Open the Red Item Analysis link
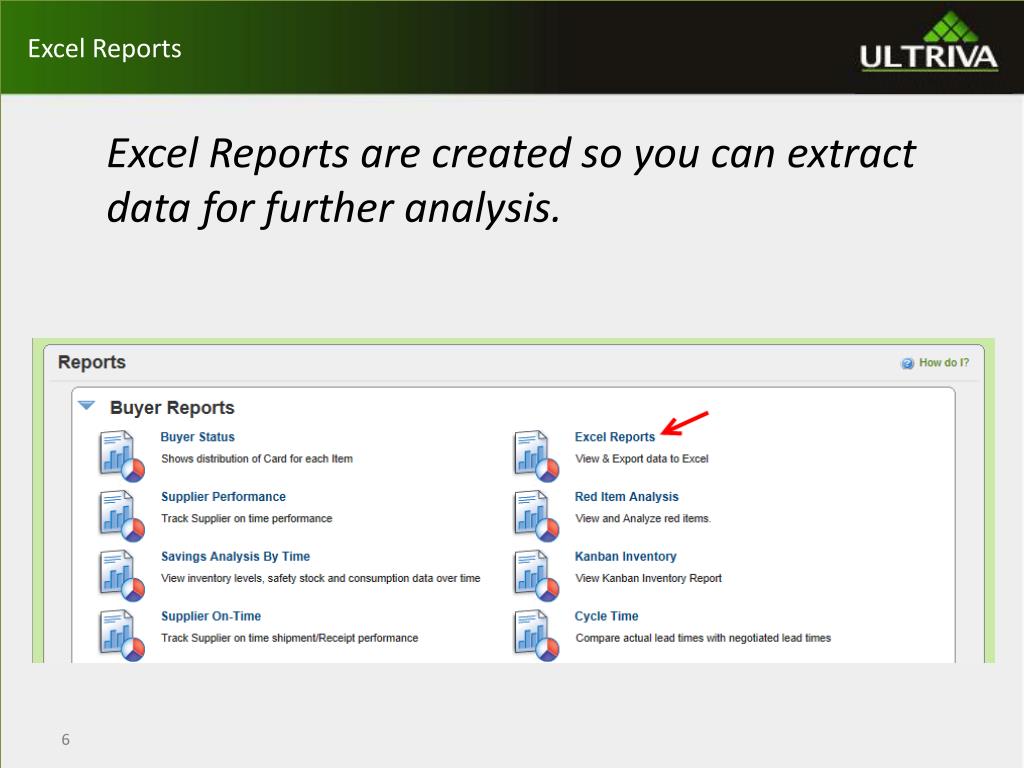Viewport: 1024px width, 768px height. pos(626,496)
